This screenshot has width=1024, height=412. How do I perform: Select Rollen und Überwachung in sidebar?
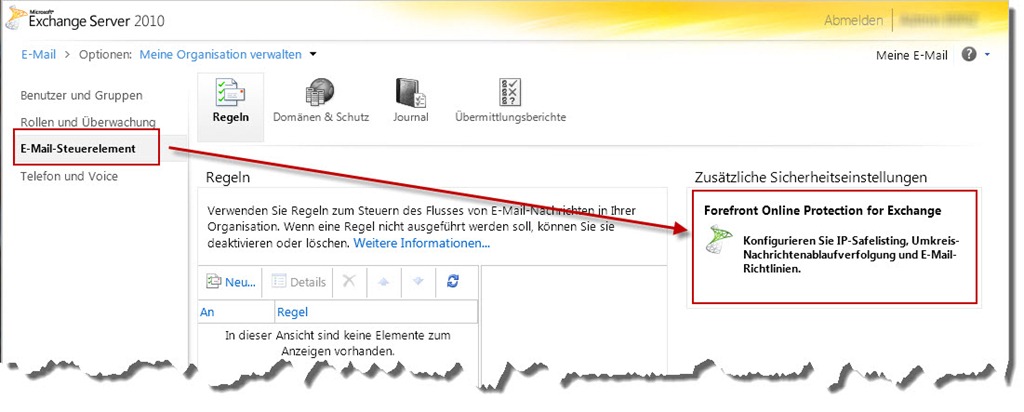[88, 122]
